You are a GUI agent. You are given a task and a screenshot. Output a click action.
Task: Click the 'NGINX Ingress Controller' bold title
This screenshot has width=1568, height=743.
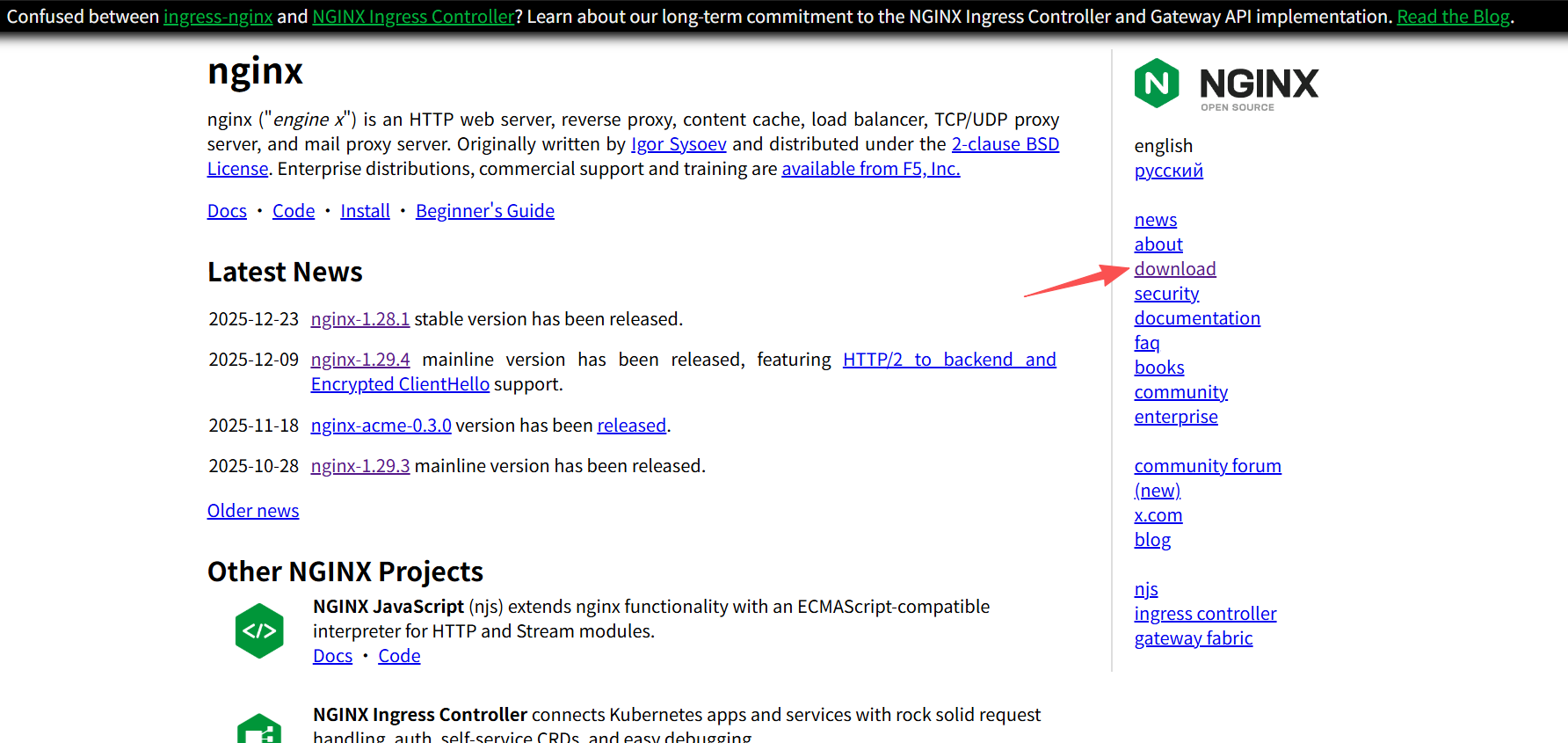pyautogui.click(x=420, y=715)
